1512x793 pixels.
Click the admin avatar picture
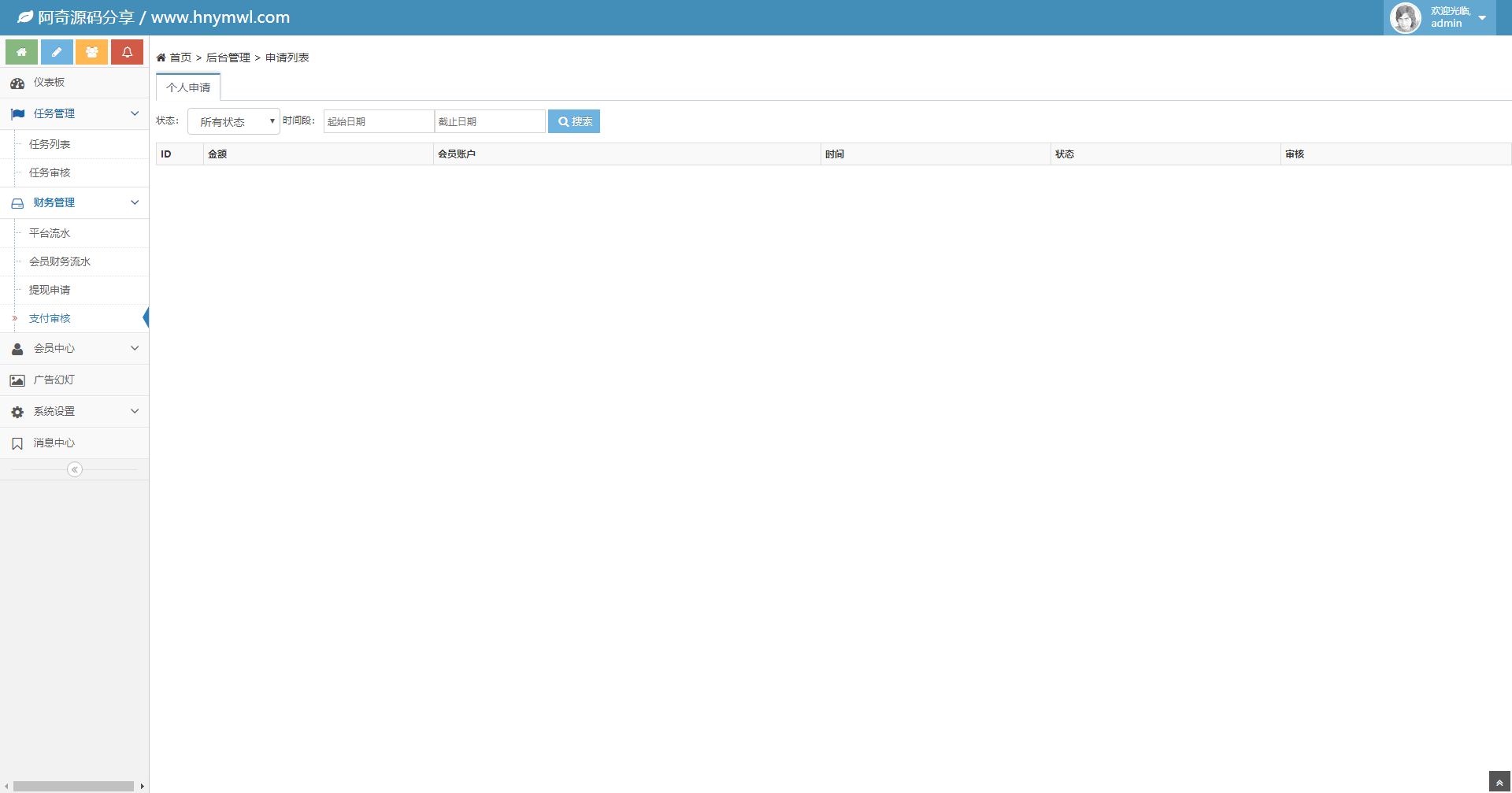coord(1405,17)
